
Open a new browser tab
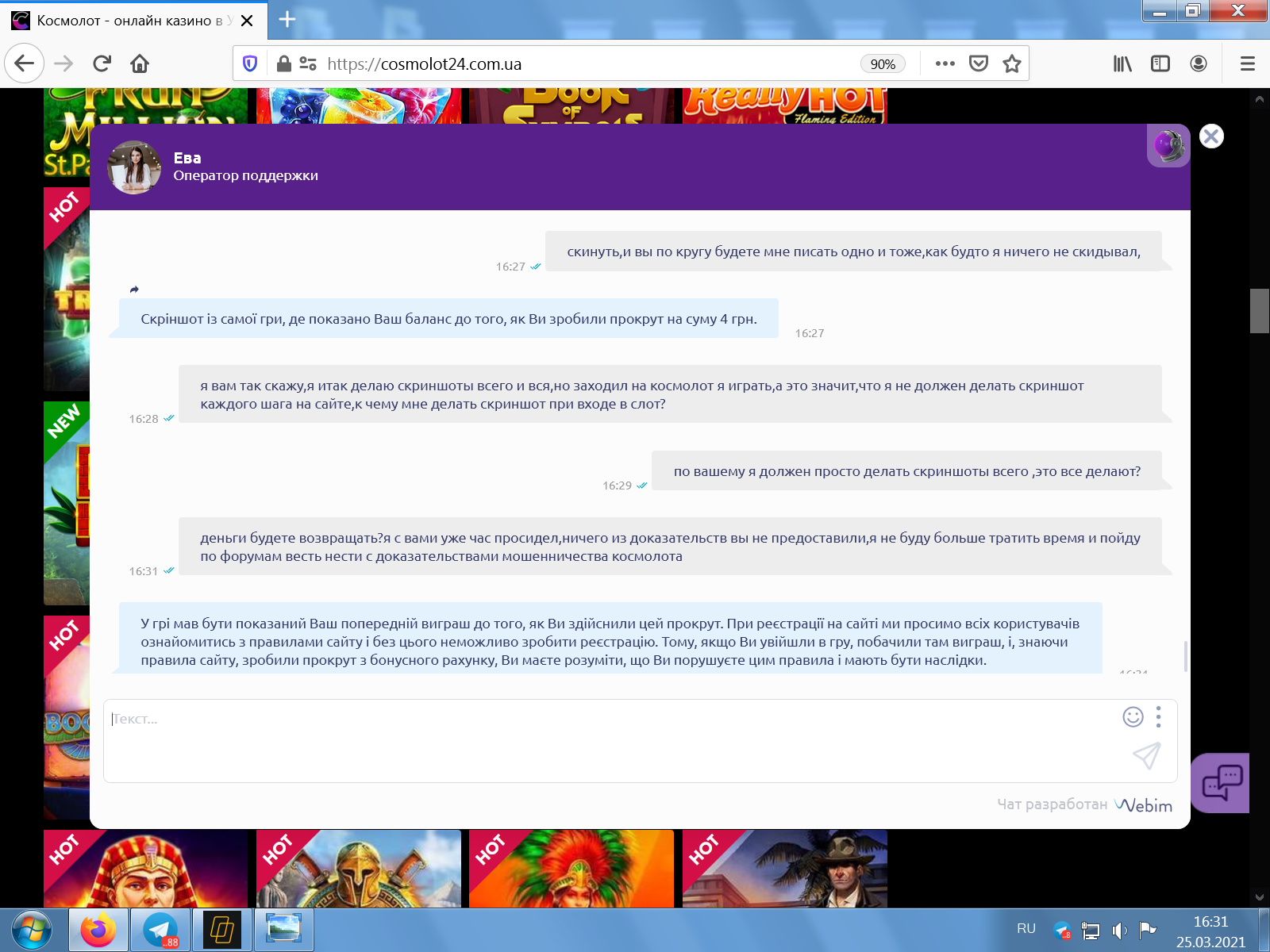pyautogui.click(x=287, y=20)
